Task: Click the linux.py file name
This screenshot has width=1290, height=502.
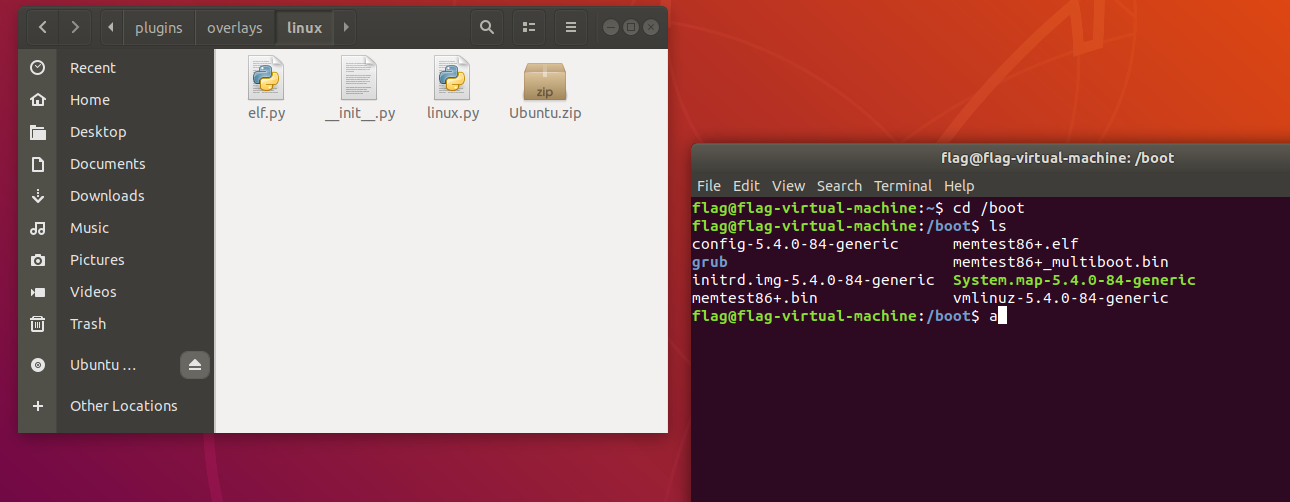Action: 453,113
